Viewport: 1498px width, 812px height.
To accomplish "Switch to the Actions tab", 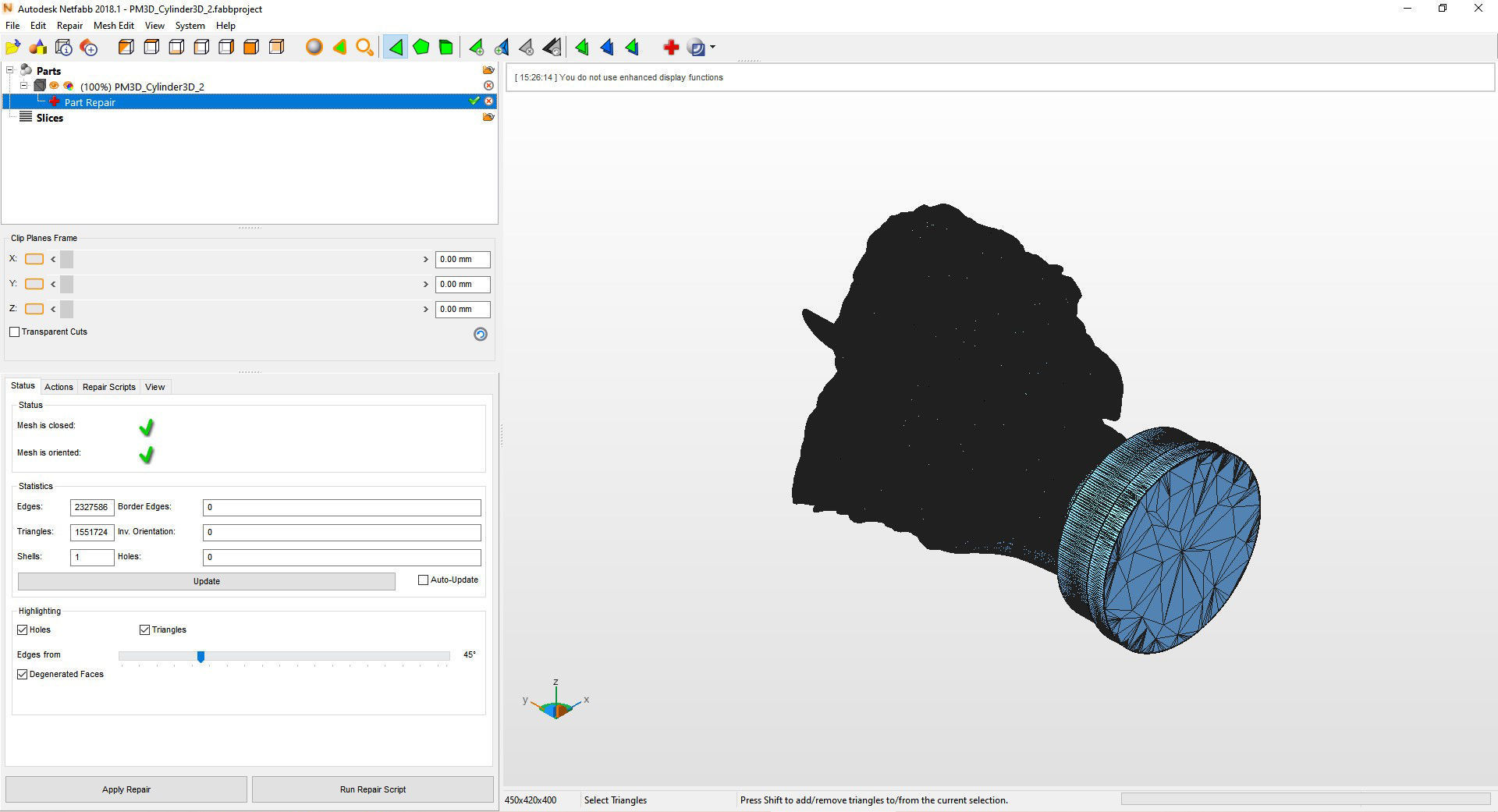I will (x=59, y=387).
